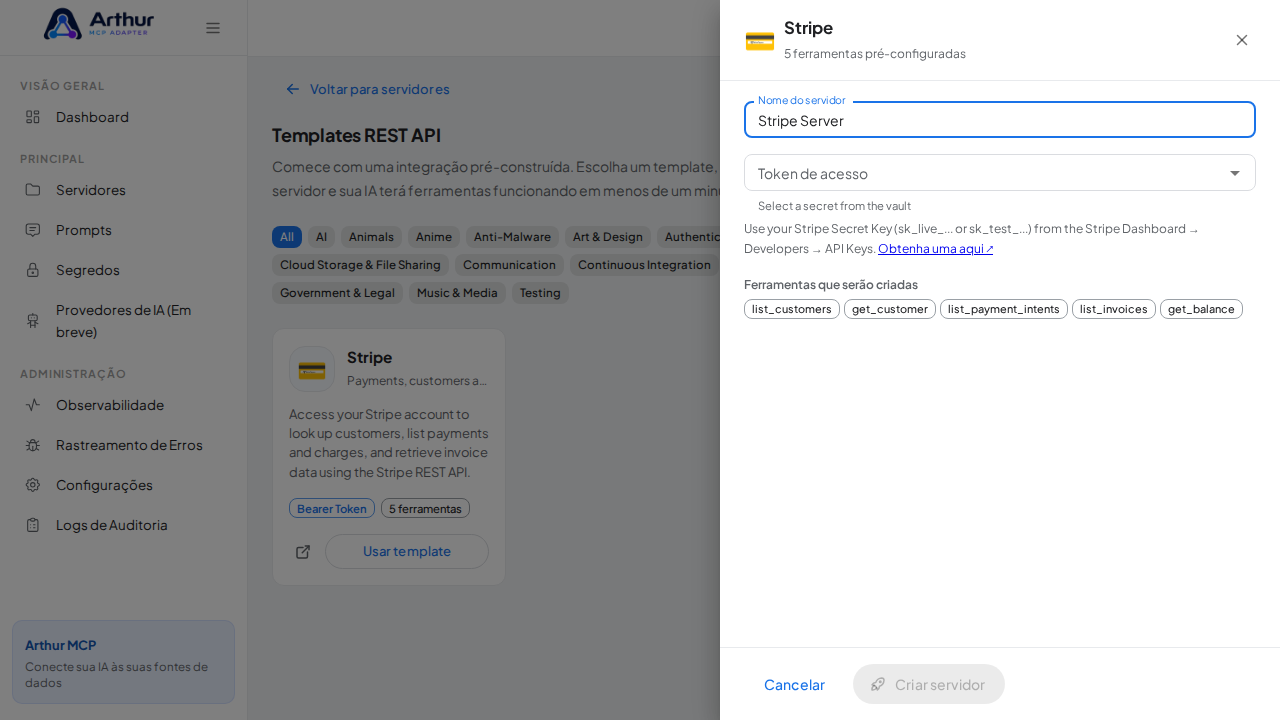
Task: Click the Stripe title in template card
Action: pyautogui.click(x=369, y=357)
